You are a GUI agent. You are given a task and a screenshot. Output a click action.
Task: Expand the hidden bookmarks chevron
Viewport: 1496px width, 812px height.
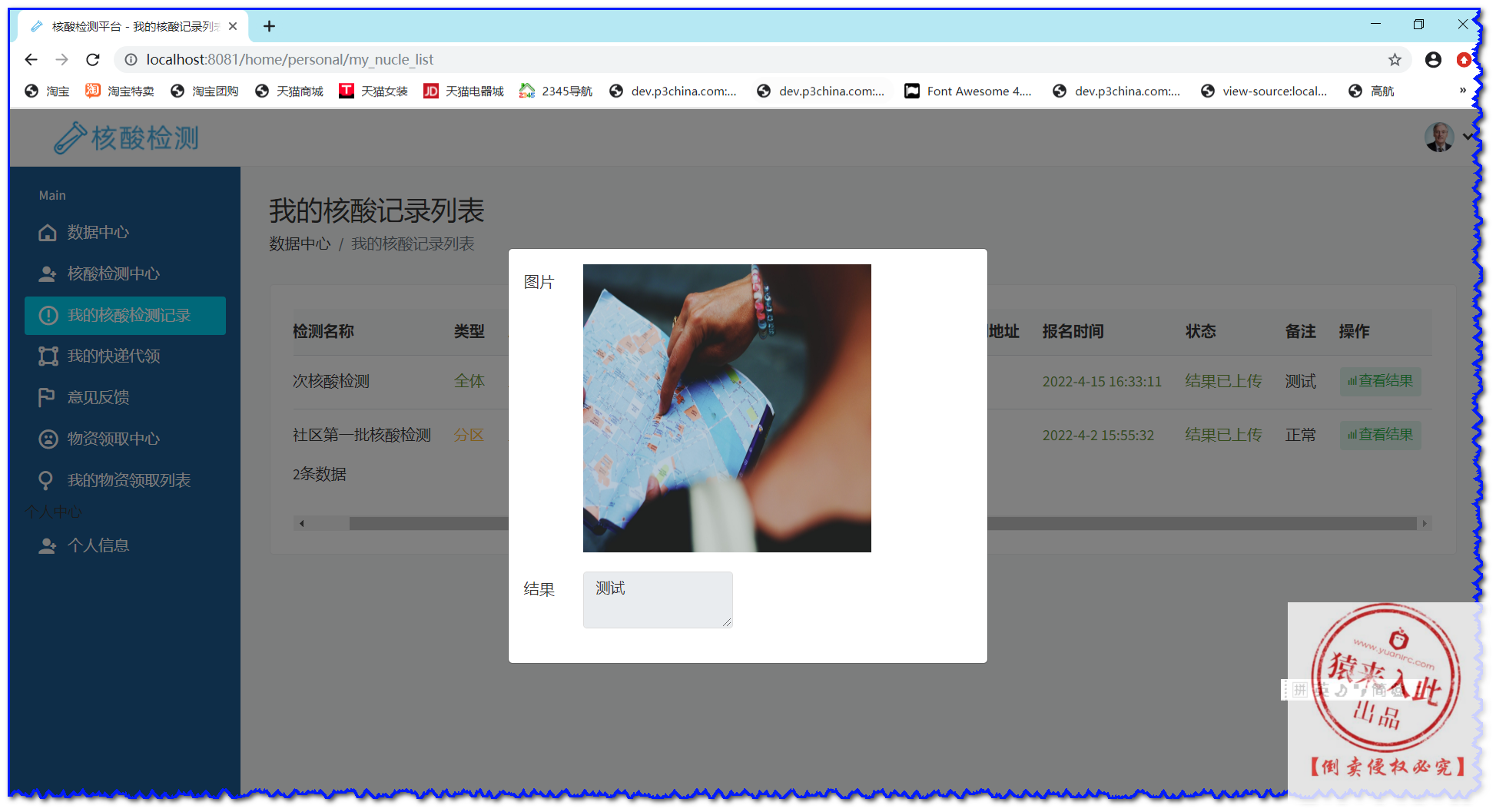click(1463, 91)
